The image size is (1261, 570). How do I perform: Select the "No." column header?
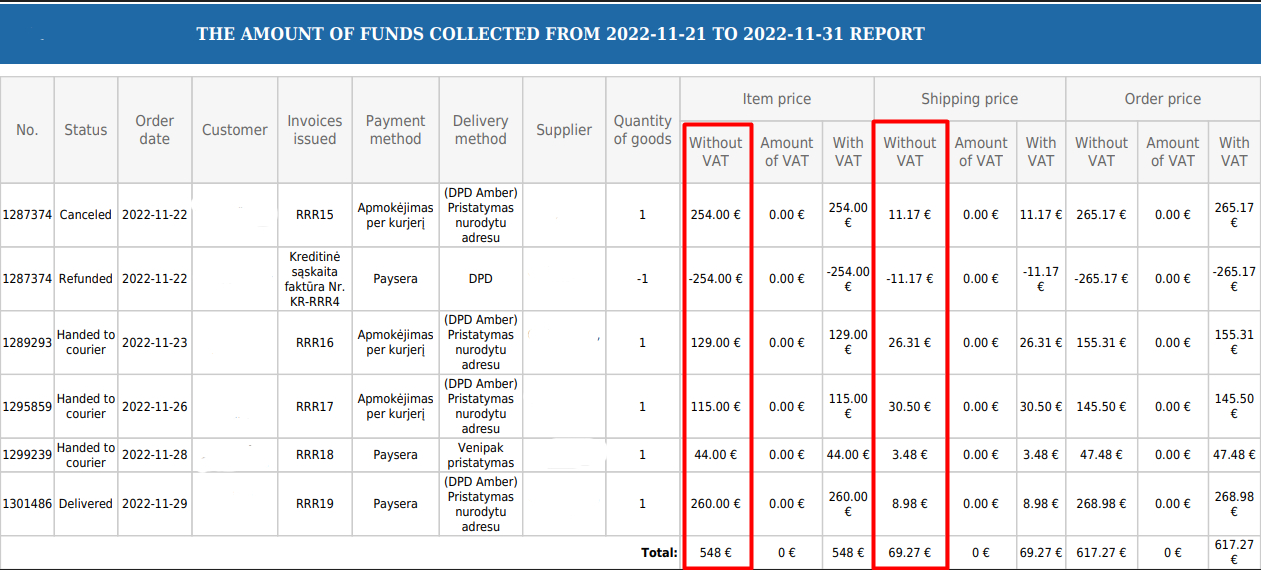click(27, 130)
